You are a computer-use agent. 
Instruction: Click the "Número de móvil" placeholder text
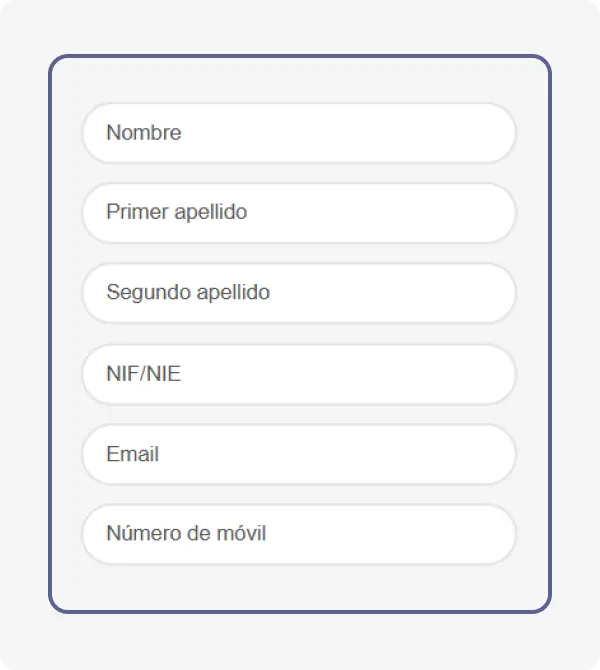[x=186, y=534]
